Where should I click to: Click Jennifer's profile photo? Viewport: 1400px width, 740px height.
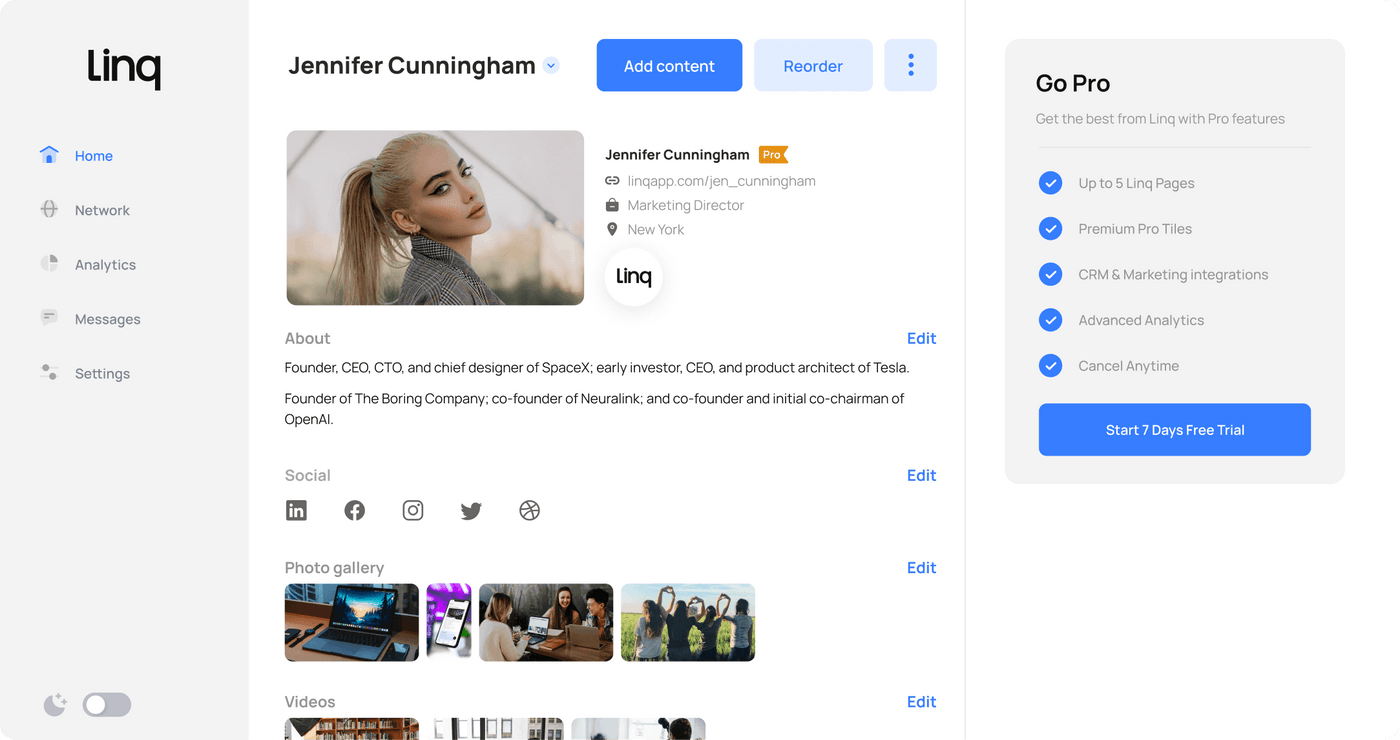click(435, 218)
